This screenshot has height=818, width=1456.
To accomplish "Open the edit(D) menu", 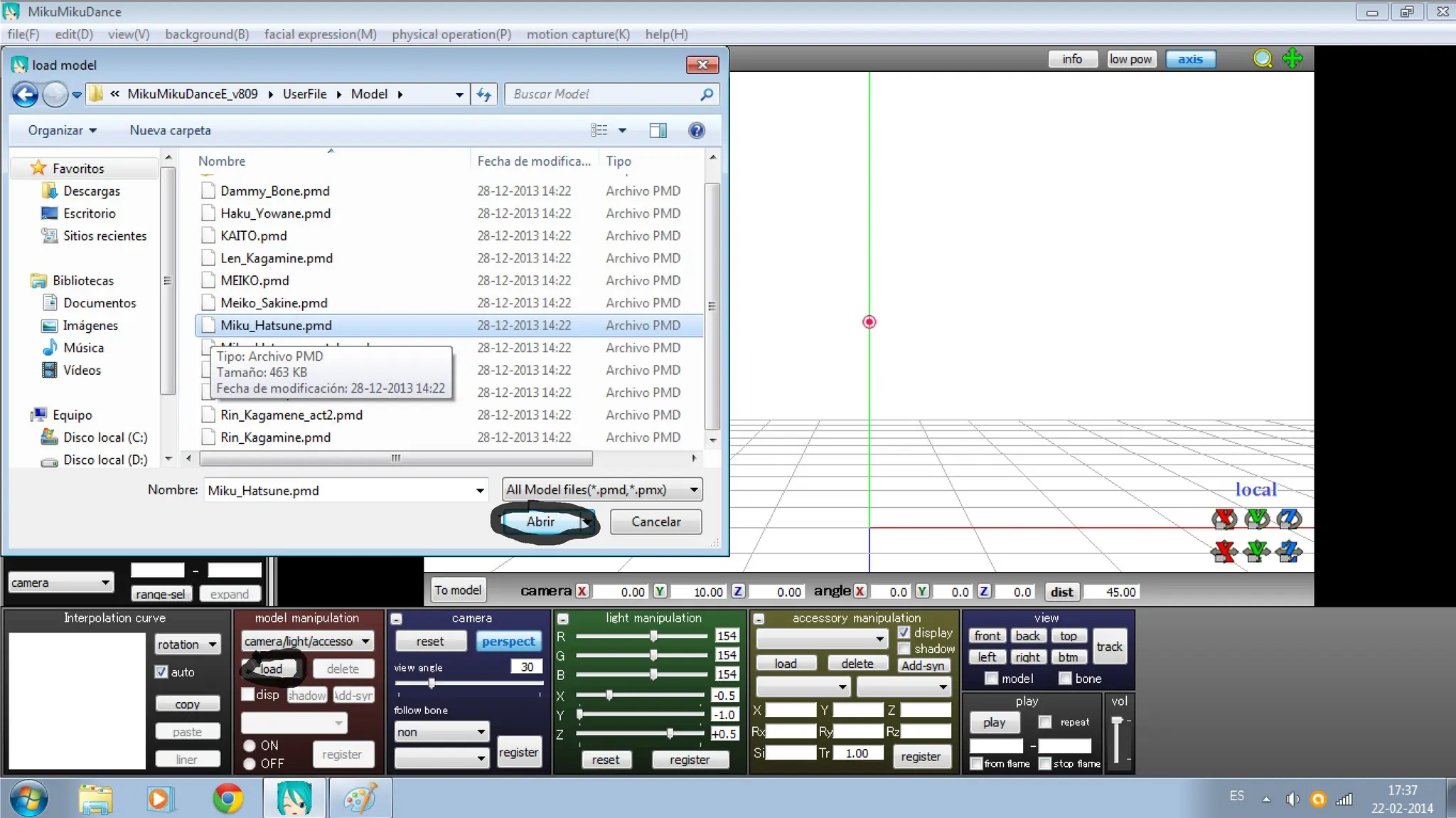I will 74,34.
